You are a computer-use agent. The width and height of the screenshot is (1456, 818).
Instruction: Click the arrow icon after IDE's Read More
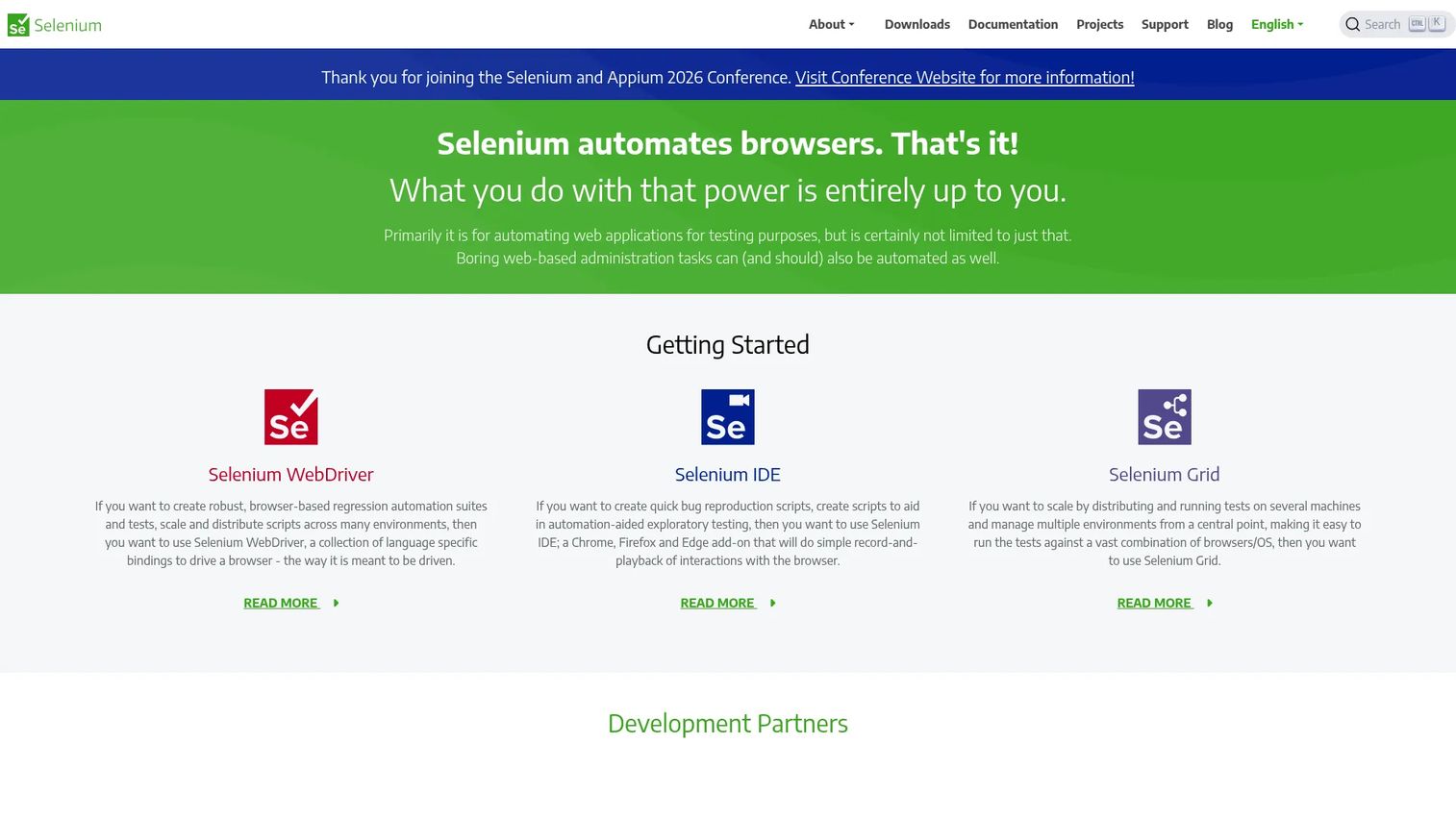(772, 604)
